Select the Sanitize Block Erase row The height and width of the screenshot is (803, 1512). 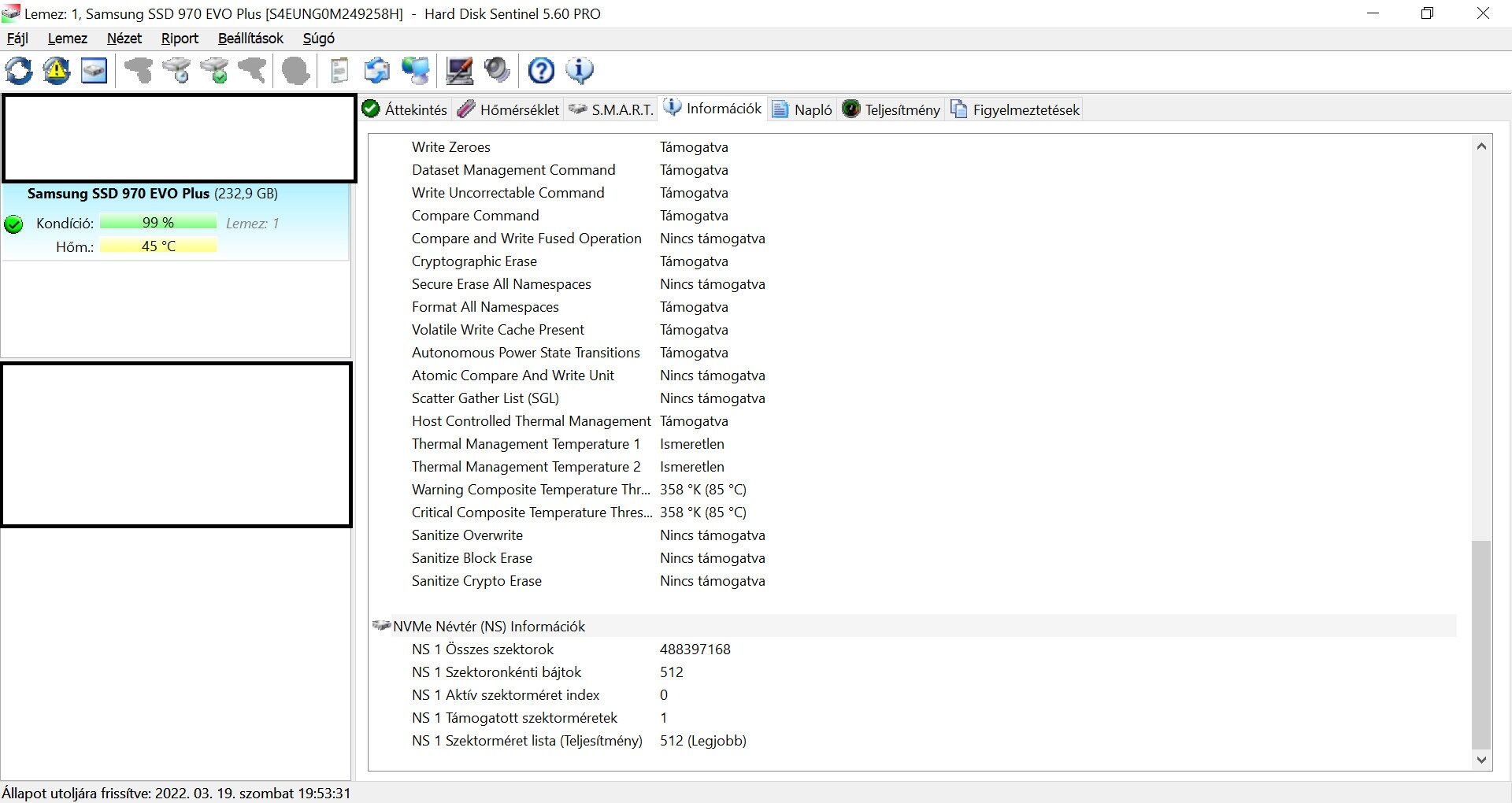914,558
